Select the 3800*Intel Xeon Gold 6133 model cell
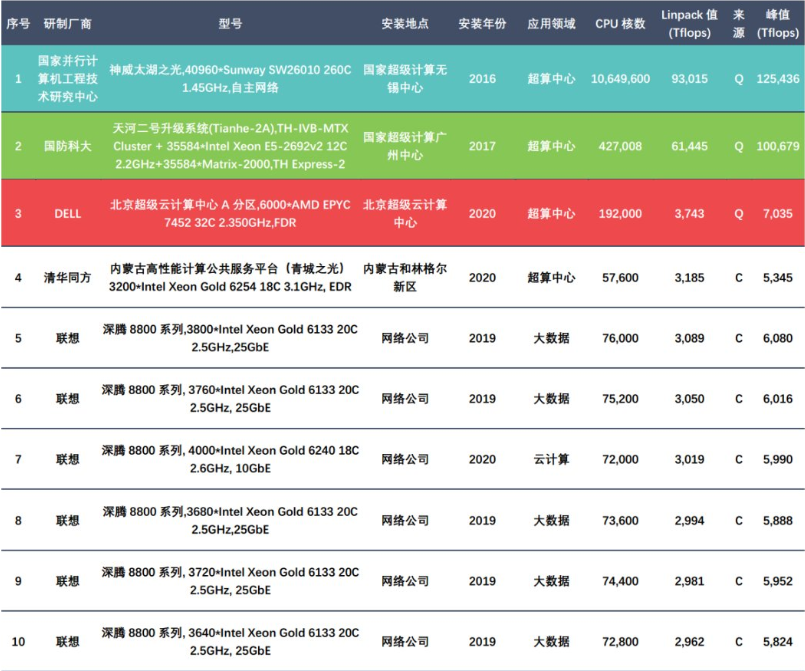This screenshot has height=671, width=805. click(230, 338)
